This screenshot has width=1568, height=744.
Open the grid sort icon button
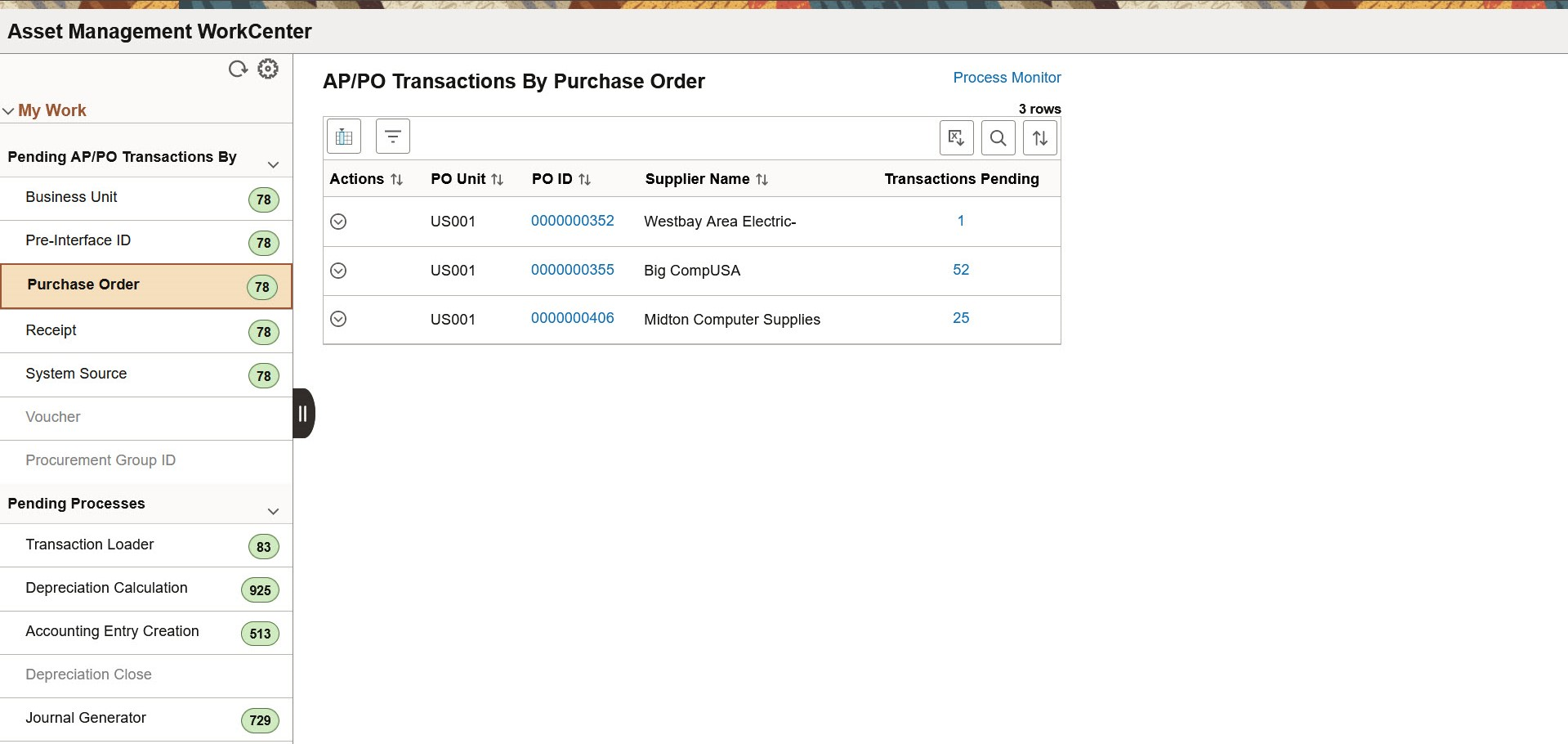click(1040, 138)
